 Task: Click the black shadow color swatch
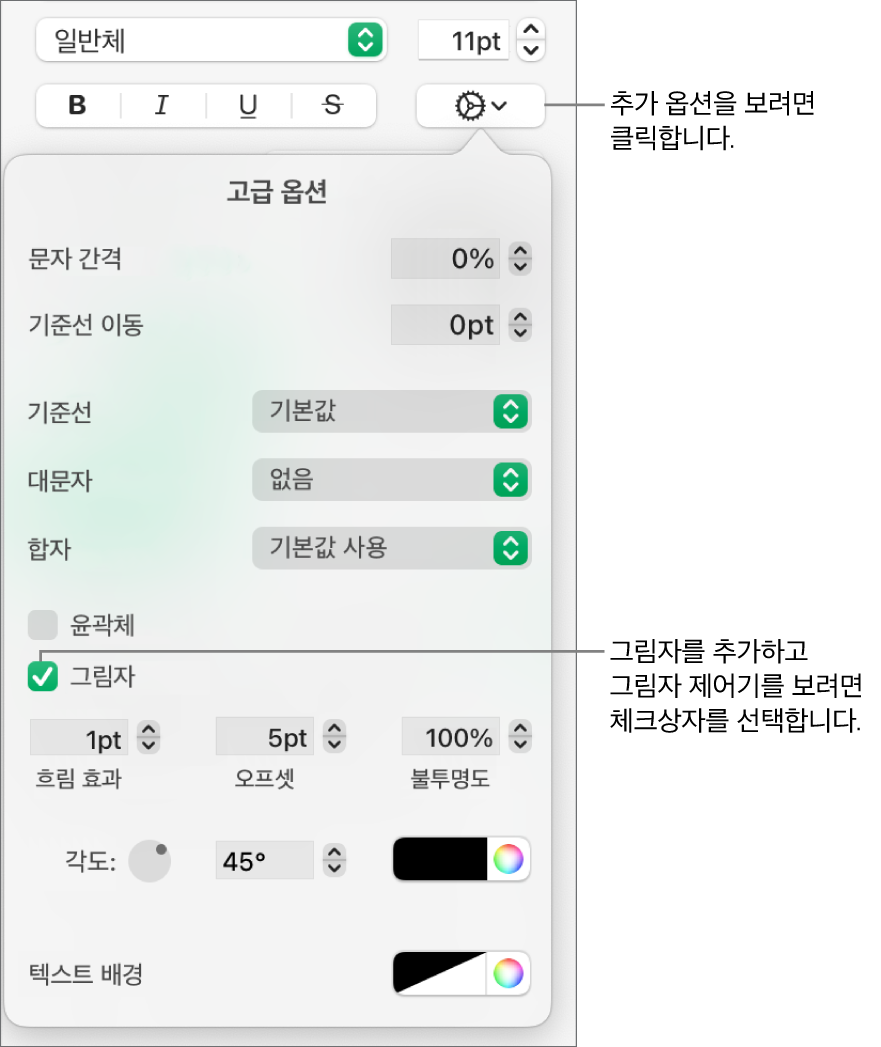tap(440, 860)
